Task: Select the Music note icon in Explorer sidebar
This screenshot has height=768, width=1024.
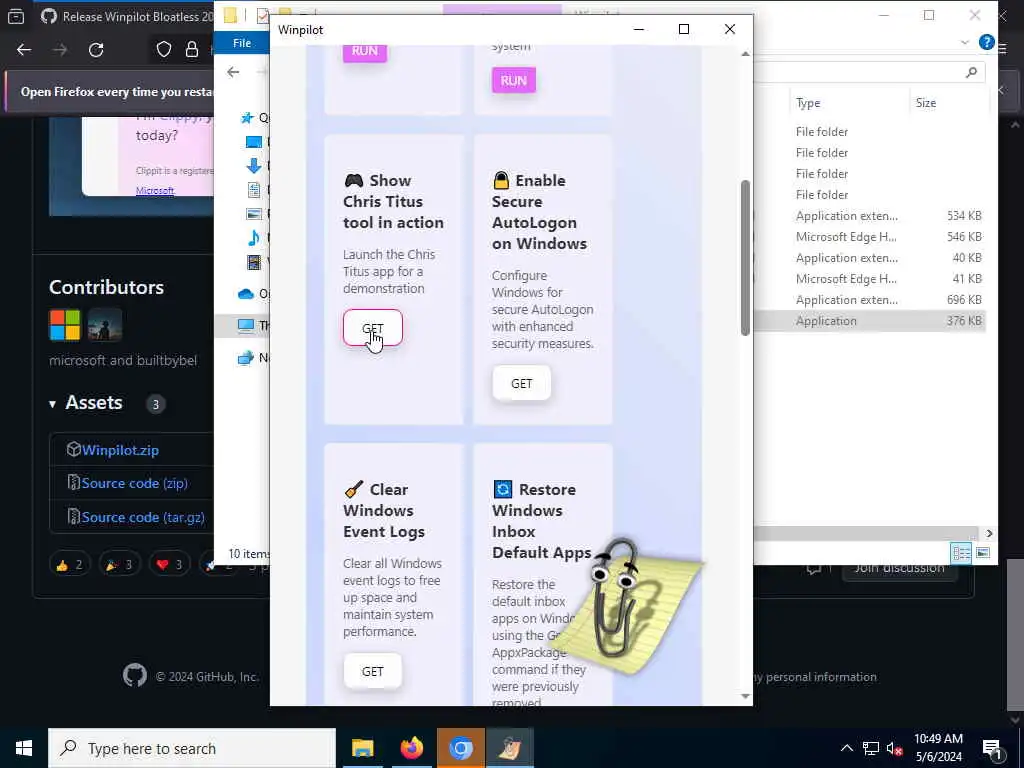Action: 253,238
